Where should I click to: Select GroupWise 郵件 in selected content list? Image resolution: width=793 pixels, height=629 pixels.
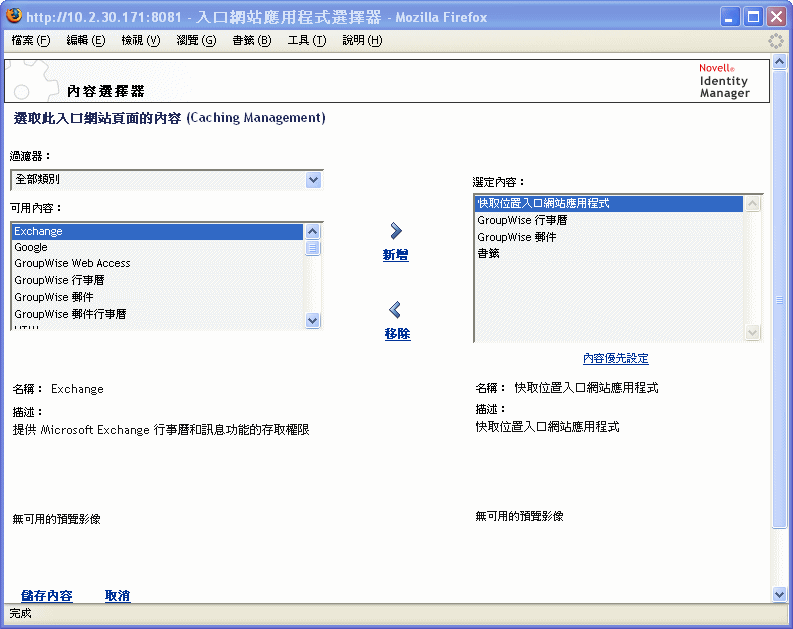point(609,237)
